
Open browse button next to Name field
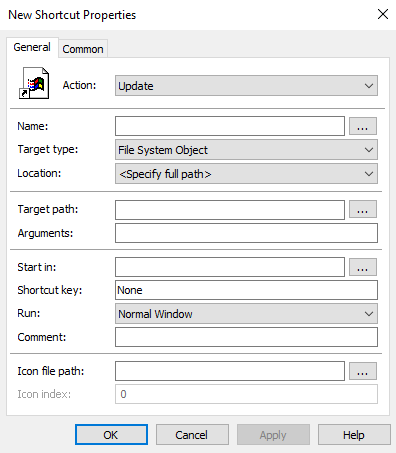(363, 126)
